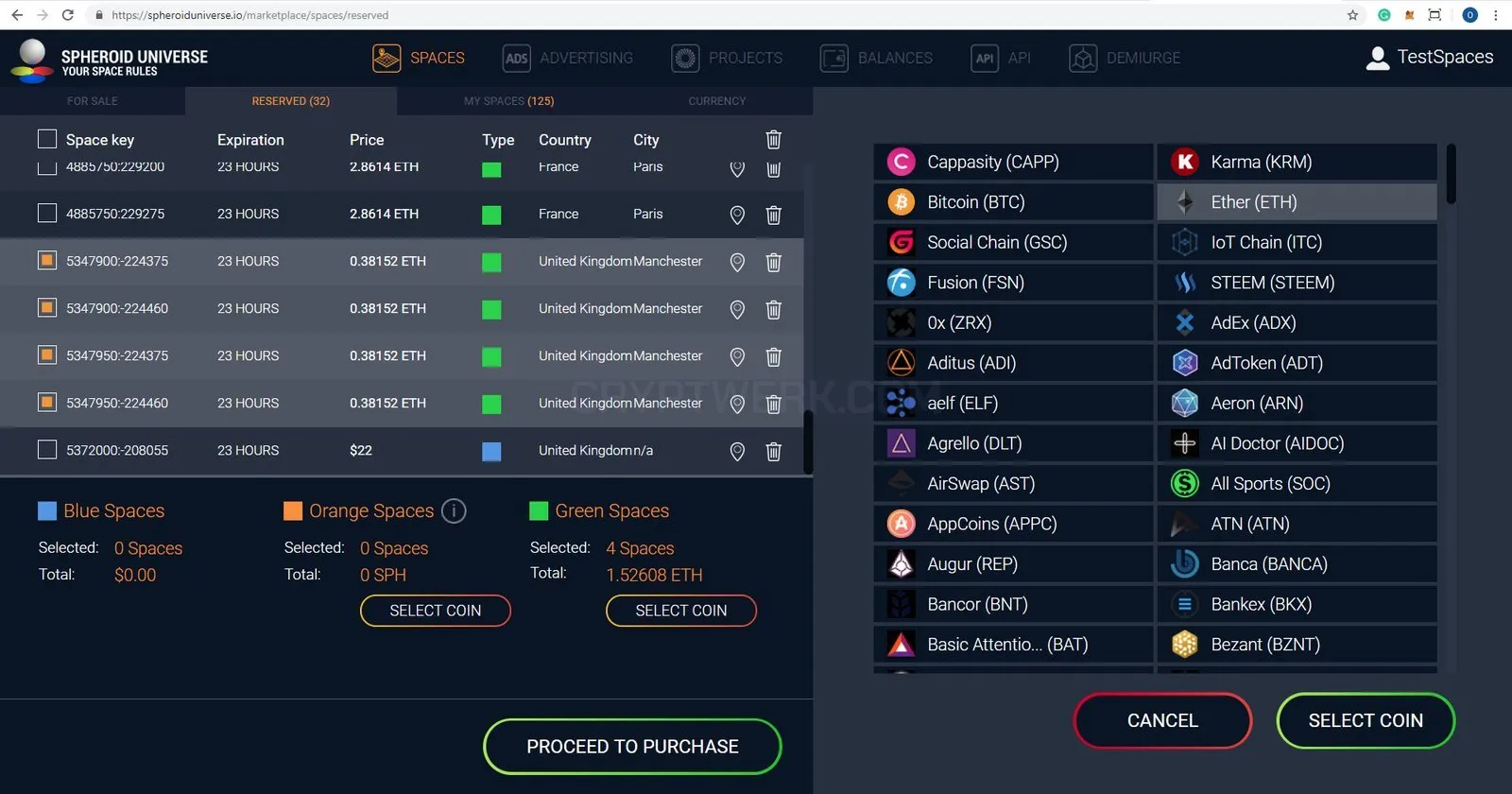Viewport: 1512px width, 794px height.
Task: Select Basic Attentio... (BAT) coin
Action: tap(1013, 645)
